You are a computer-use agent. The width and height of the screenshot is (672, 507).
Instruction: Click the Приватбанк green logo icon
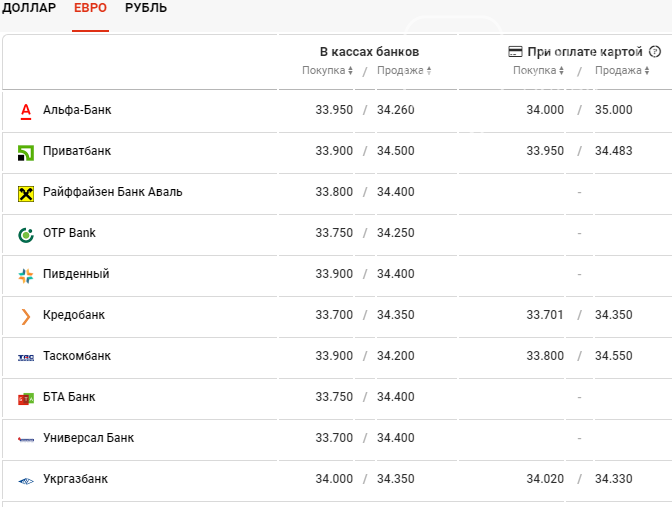26,153
